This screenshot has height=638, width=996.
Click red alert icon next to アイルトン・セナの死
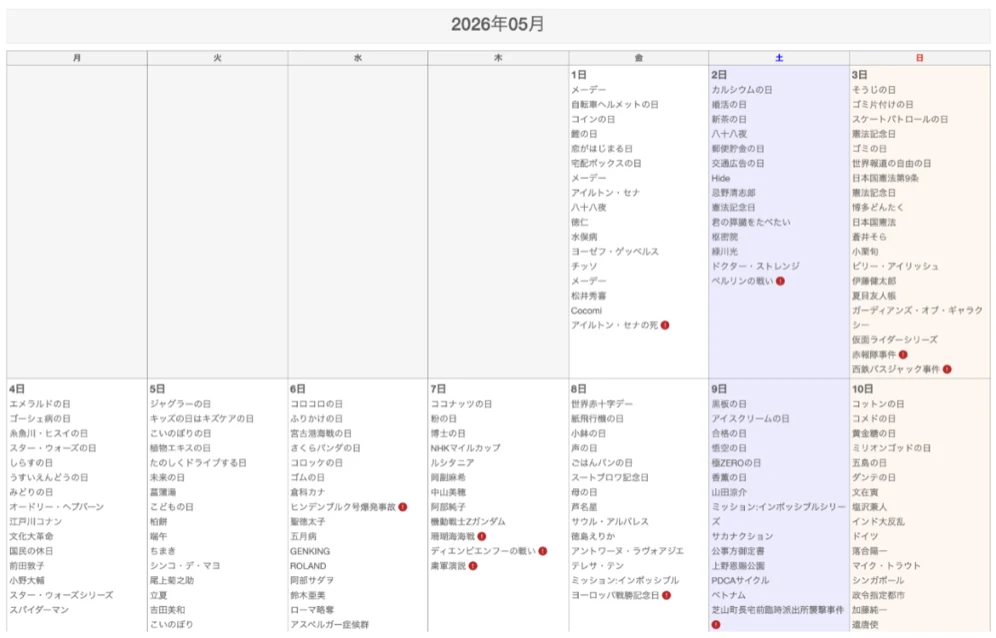click(x=664, y=325)
